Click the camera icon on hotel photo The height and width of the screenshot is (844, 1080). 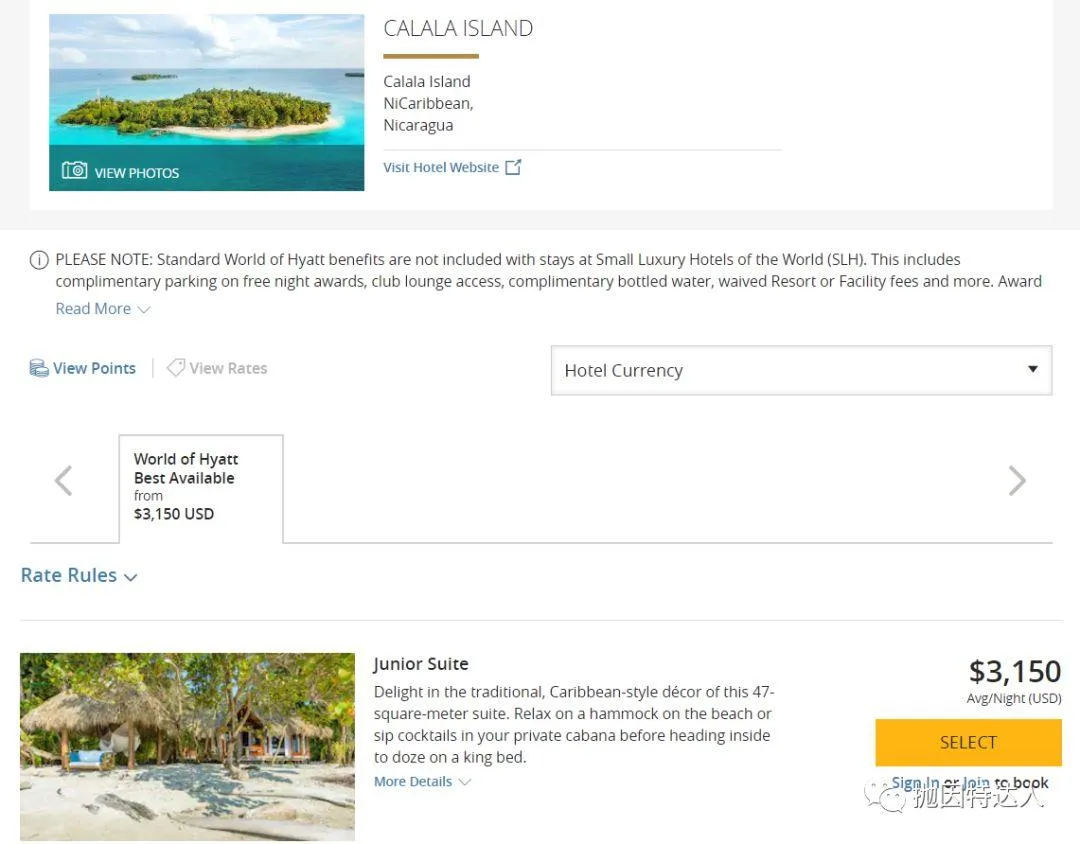point(74,171)
